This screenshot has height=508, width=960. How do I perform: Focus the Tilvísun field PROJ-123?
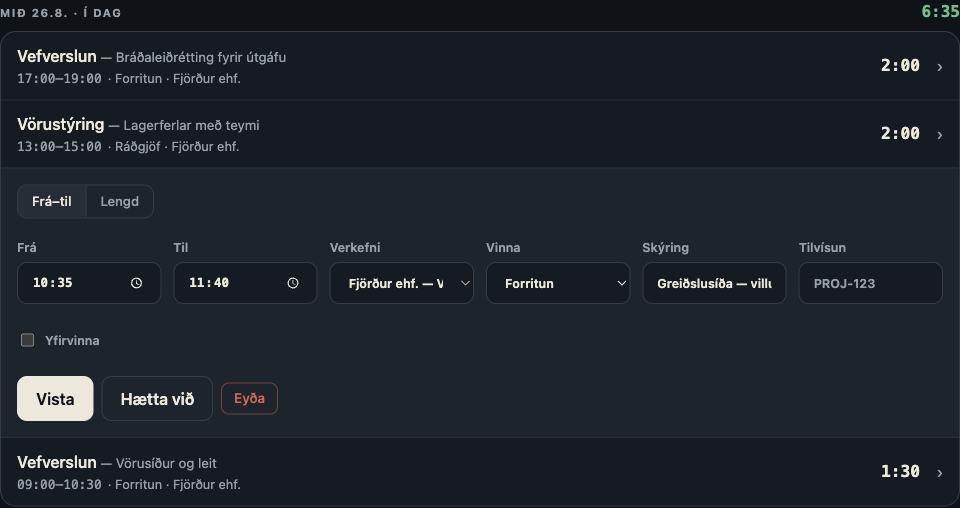[x=870, y=283]
